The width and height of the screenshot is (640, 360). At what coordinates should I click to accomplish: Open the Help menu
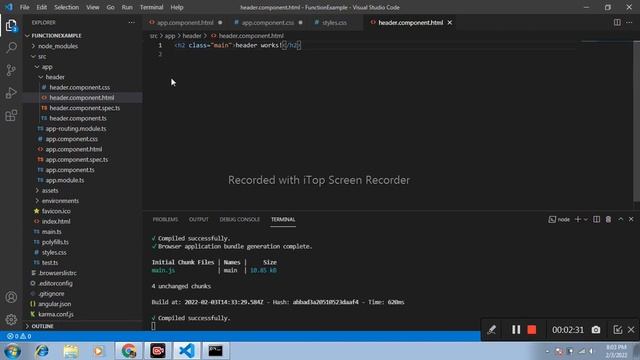pos(177,7)
